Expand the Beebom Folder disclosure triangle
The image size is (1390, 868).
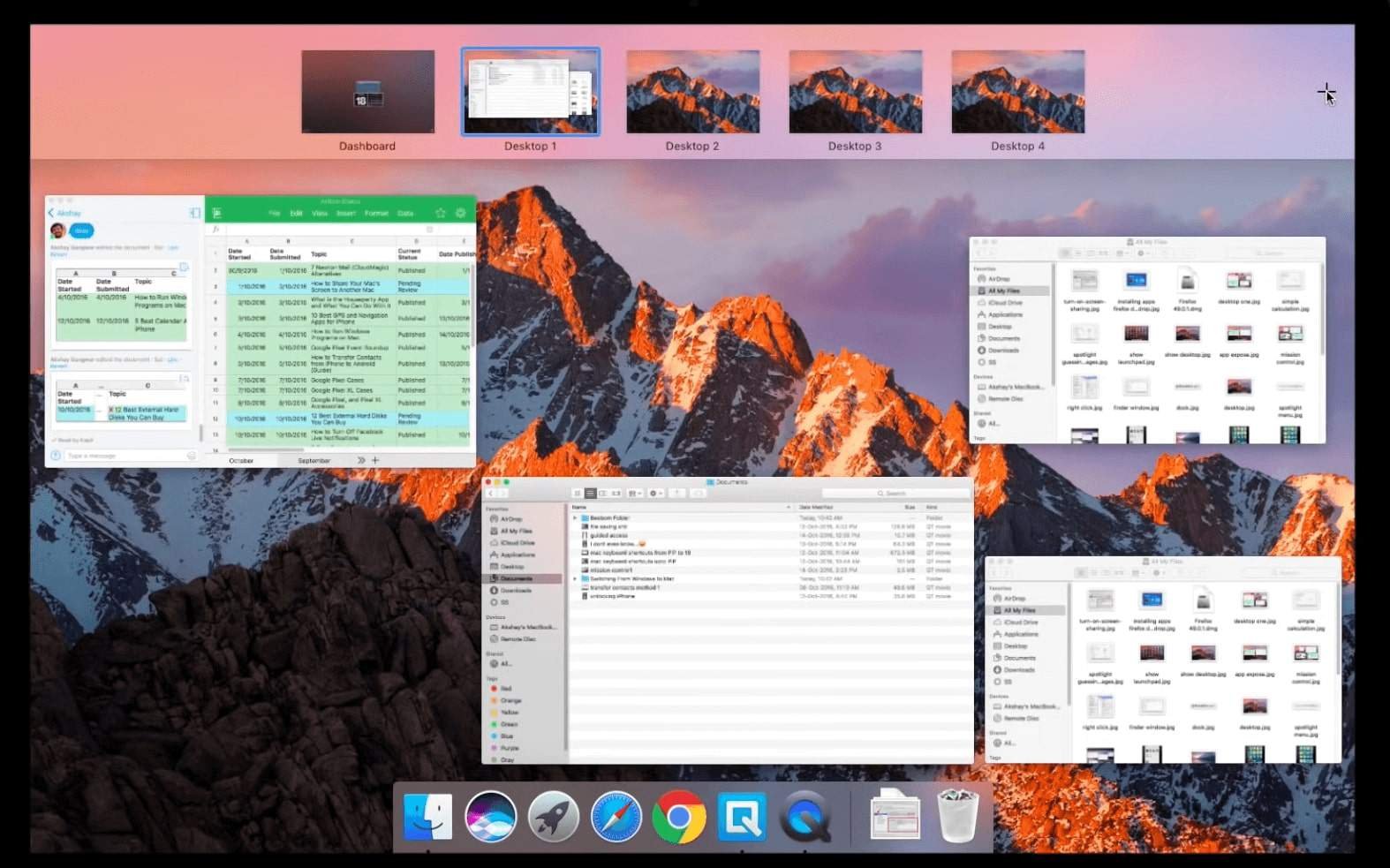[x=575, y=517]
